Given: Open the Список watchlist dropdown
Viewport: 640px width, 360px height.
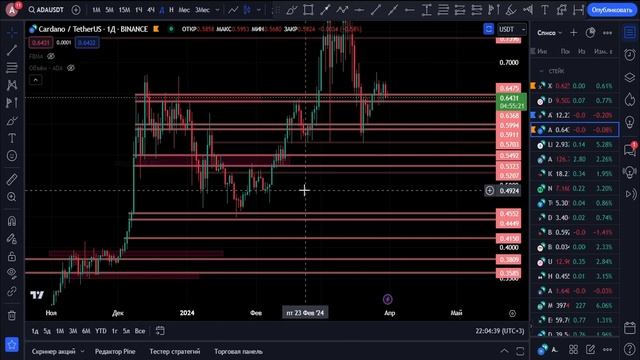Looking at the screenshot, I should click(x=549, y=33).
